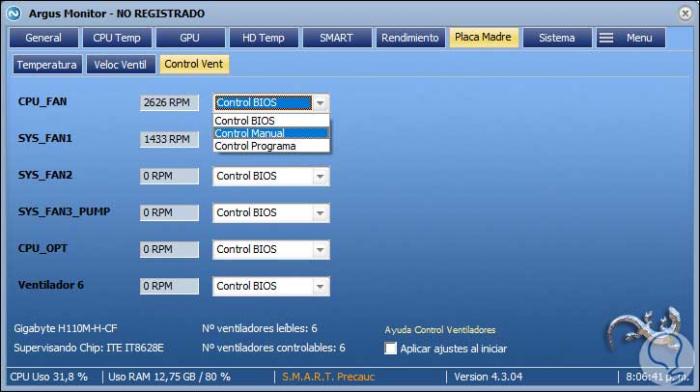Click Supervisando Chip: ITE IT8628E text
Viewport: 700px width, 392px height.
point(89,348)
